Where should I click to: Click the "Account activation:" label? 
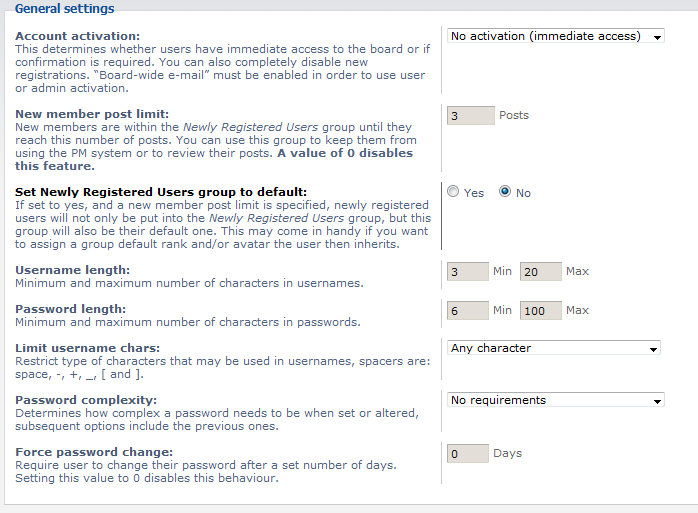point(77,36)
